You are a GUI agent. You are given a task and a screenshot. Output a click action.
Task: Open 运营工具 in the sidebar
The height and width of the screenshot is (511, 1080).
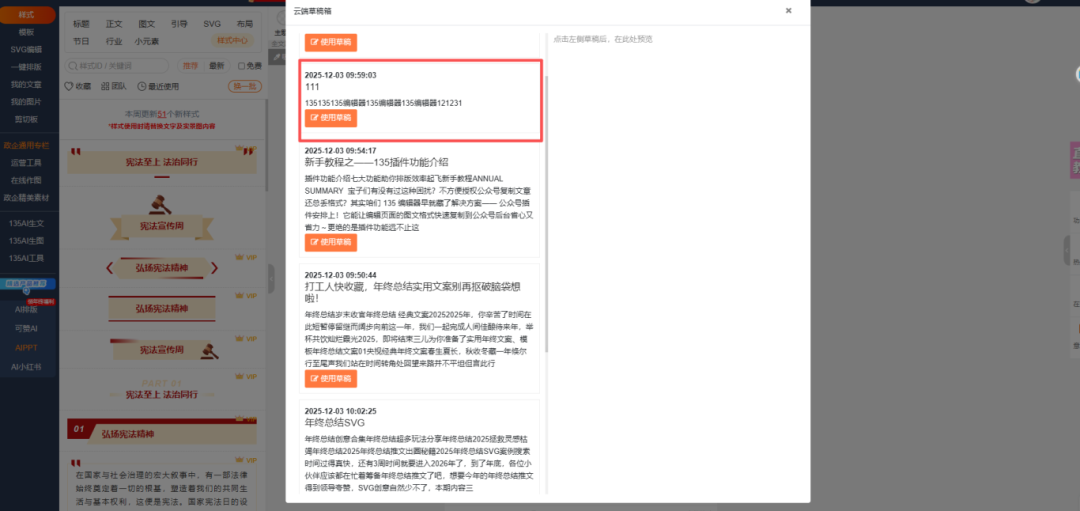coord(28,163)
